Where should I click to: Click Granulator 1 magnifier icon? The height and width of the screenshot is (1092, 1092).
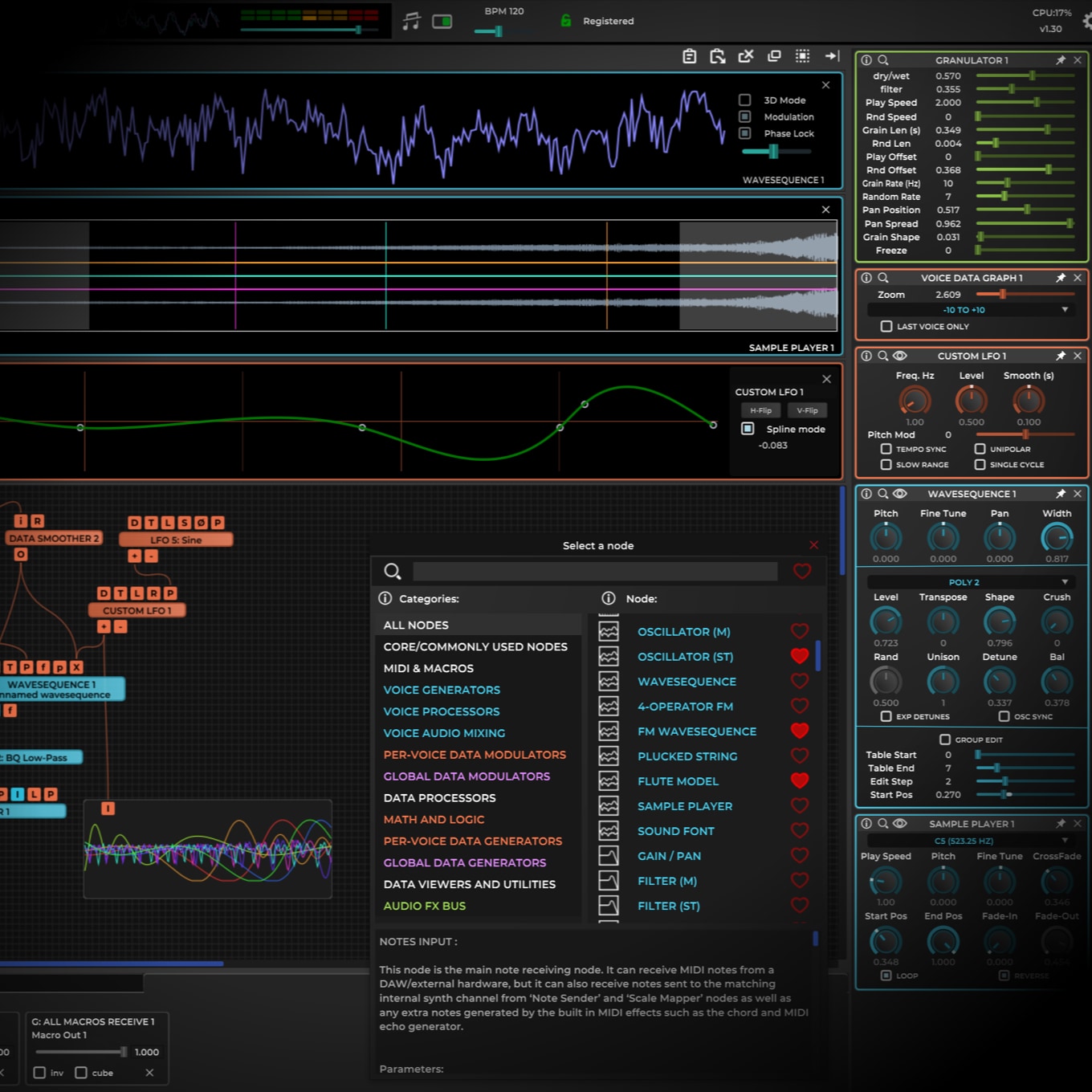883,60
